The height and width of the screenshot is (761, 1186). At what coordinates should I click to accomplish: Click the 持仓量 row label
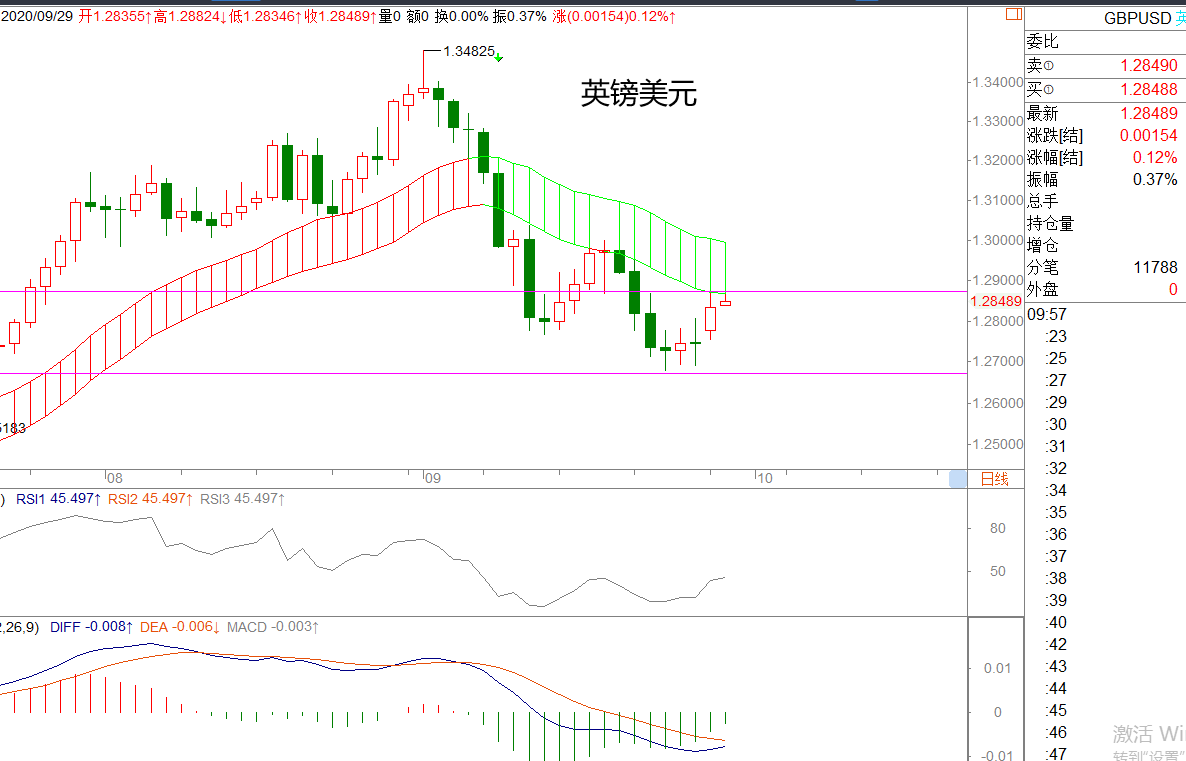click(x=1050, y=223)
